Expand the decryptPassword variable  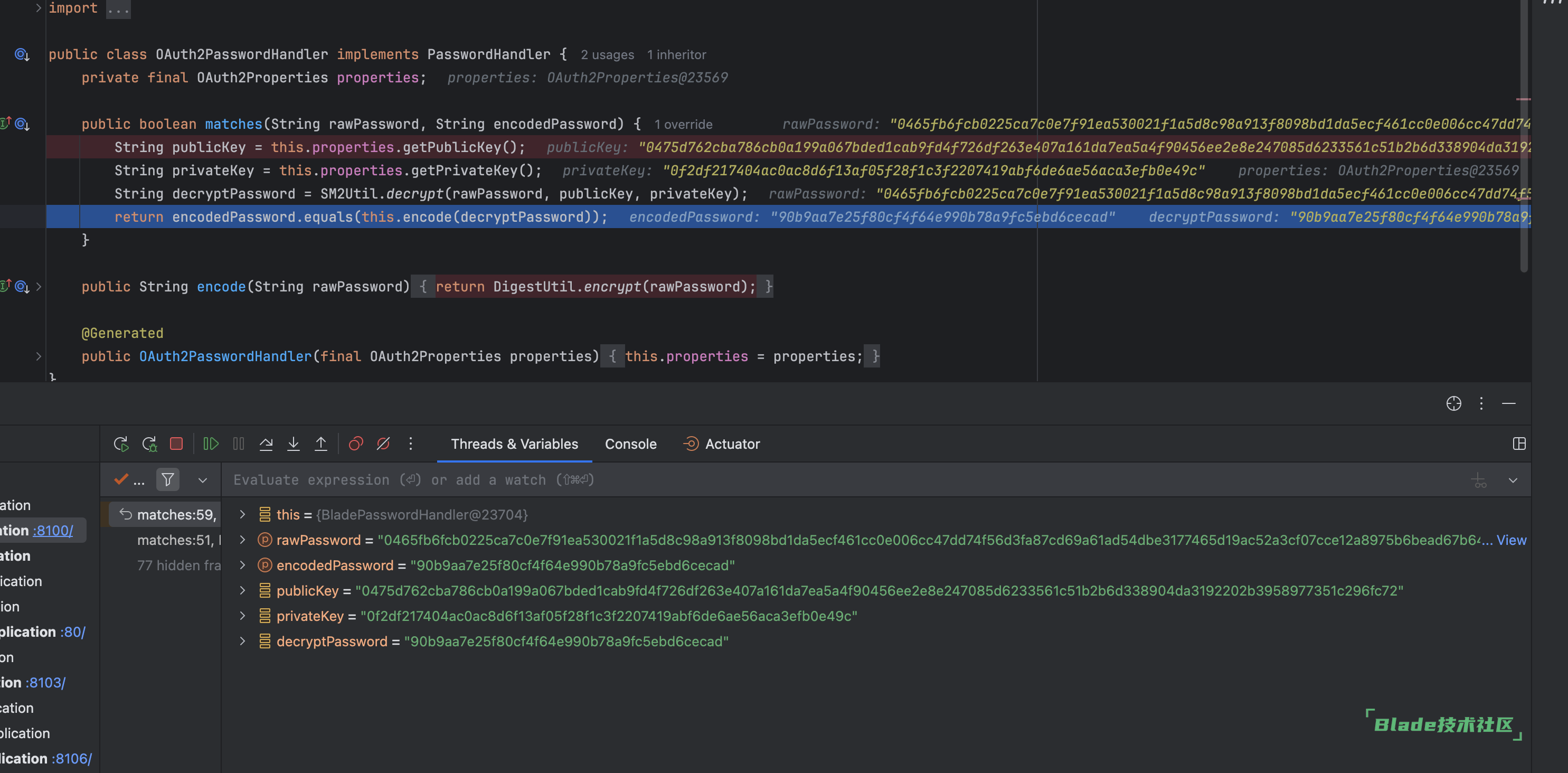pyautogui.click(x=243, y=641)
